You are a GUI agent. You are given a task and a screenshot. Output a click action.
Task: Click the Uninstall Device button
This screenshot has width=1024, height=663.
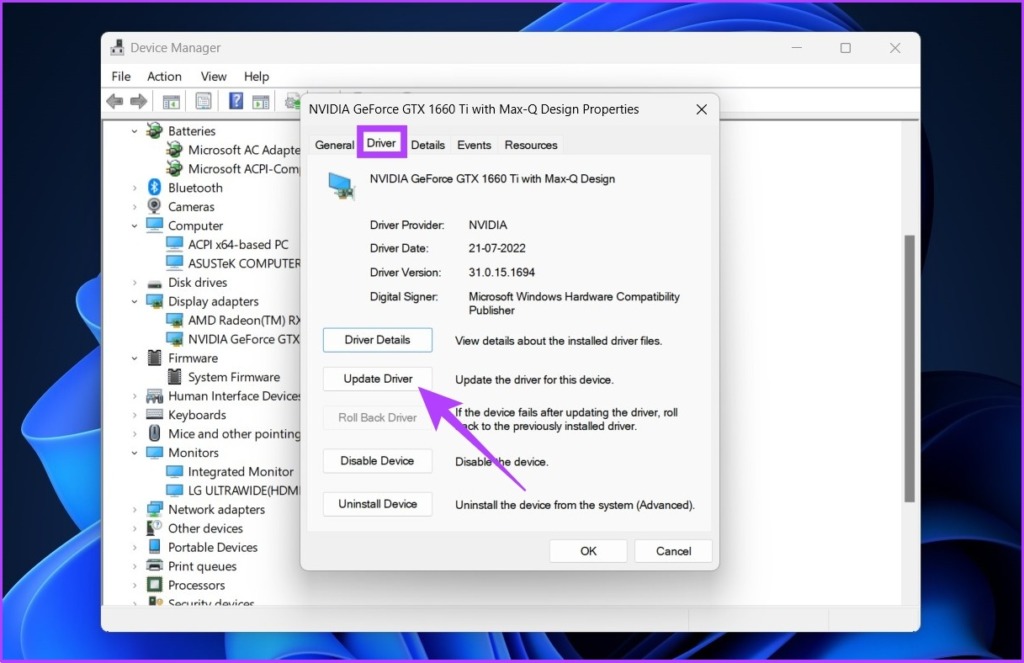[377, 504]
